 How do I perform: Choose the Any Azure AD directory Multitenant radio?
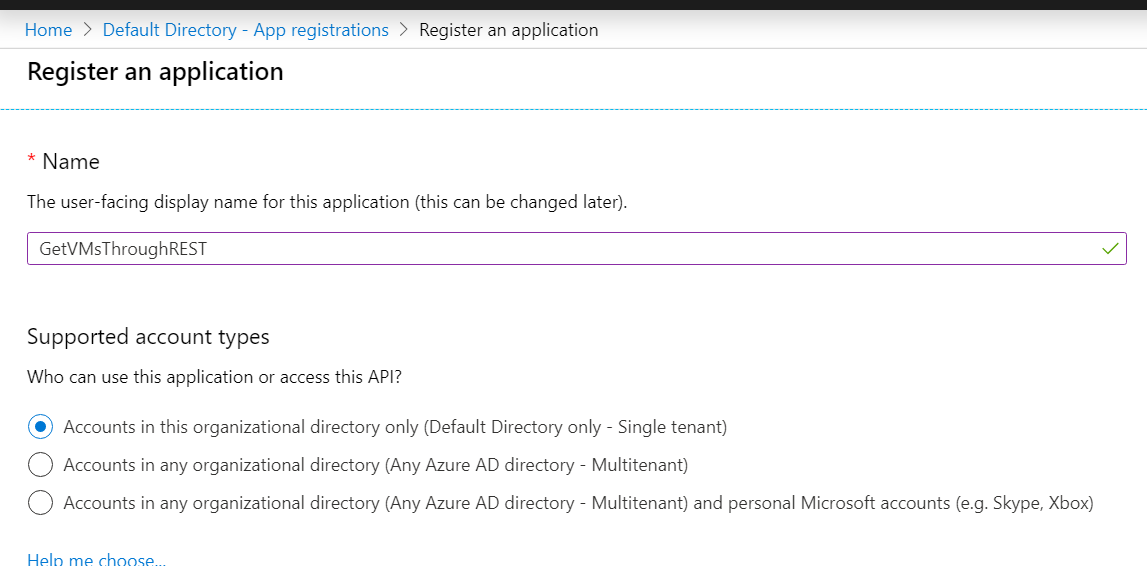point(40,464)
